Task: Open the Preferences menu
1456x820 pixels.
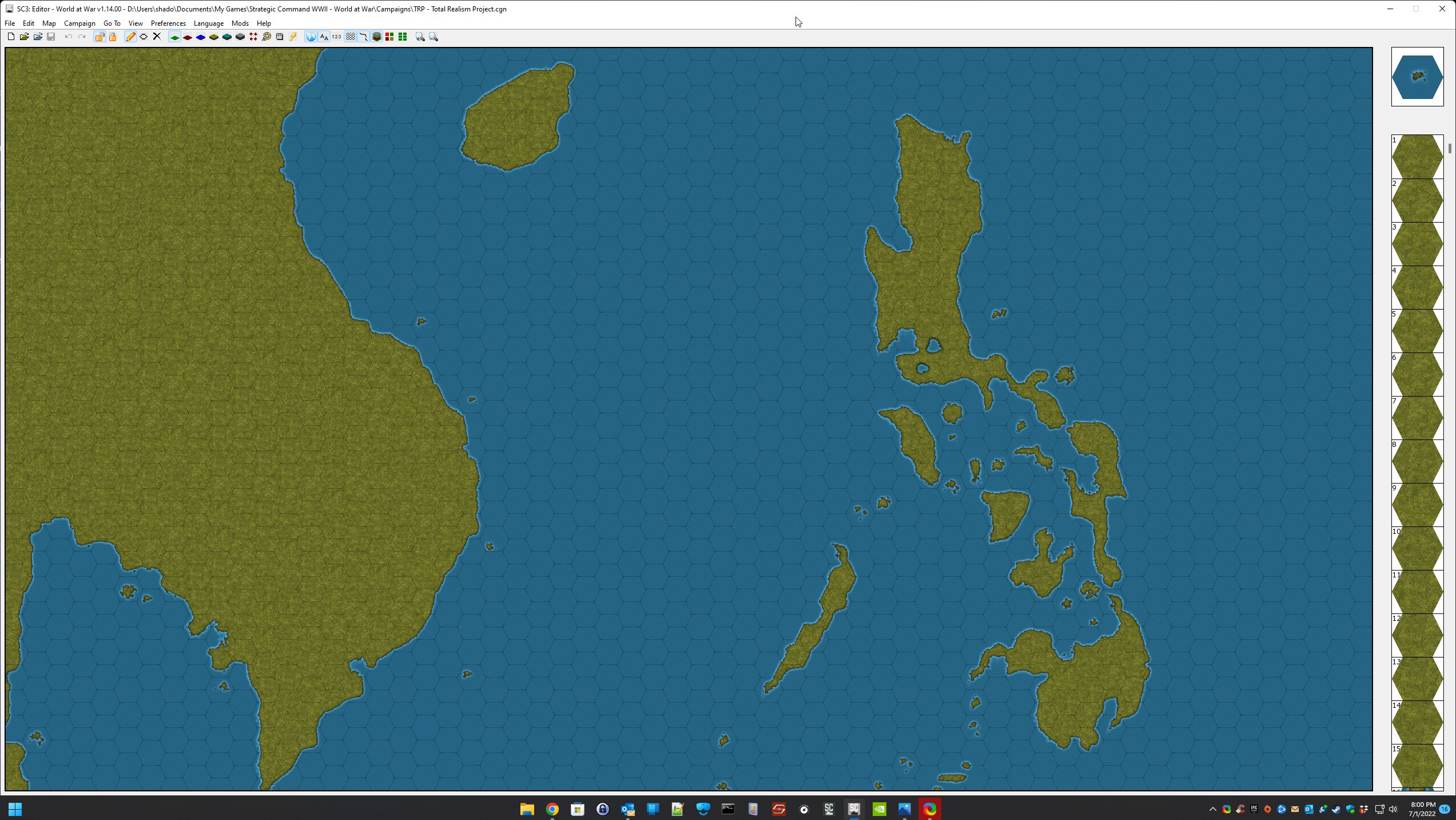Action: point(168,23)
